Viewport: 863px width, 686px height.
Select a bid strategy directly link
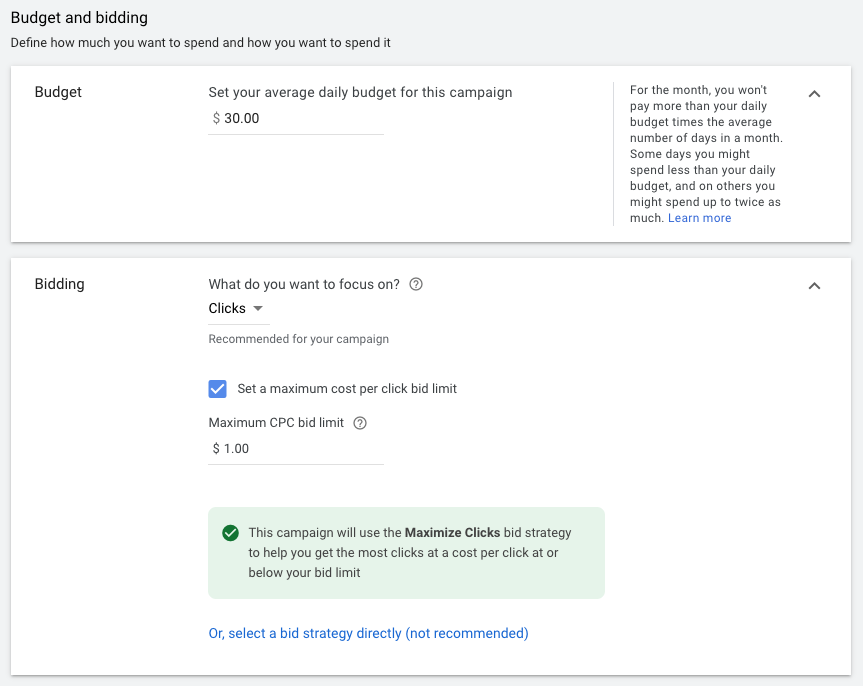[x=368, y=633]
